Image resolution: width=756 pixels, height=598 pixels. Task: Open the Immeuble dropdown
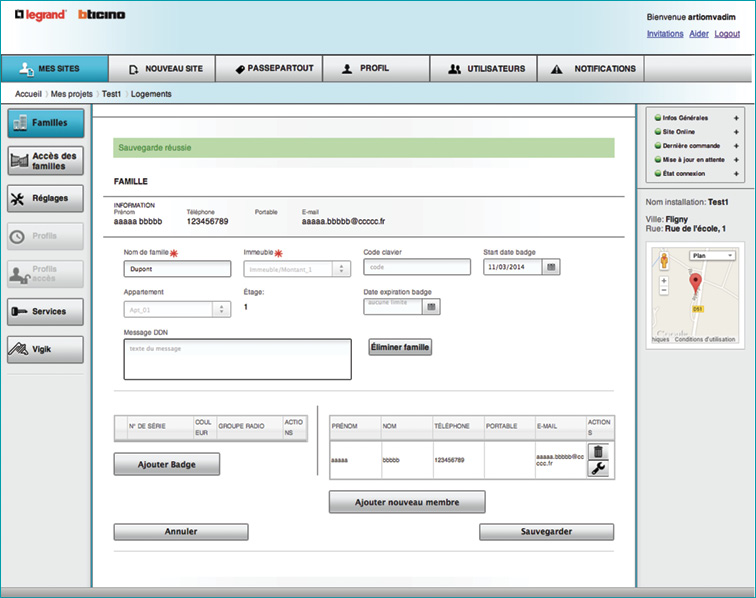pyautogui.click(x=342, y=268)
